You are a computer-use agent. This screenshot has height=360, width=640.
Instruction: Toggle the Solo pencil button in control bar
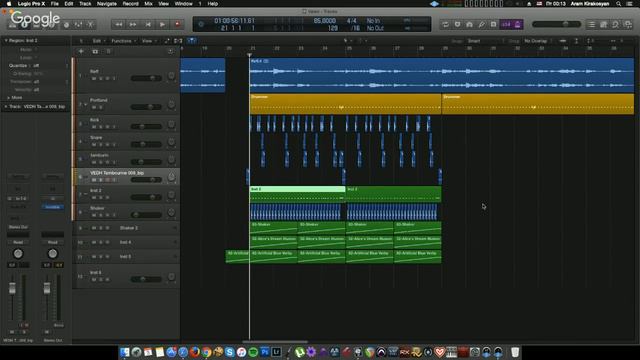482,24
